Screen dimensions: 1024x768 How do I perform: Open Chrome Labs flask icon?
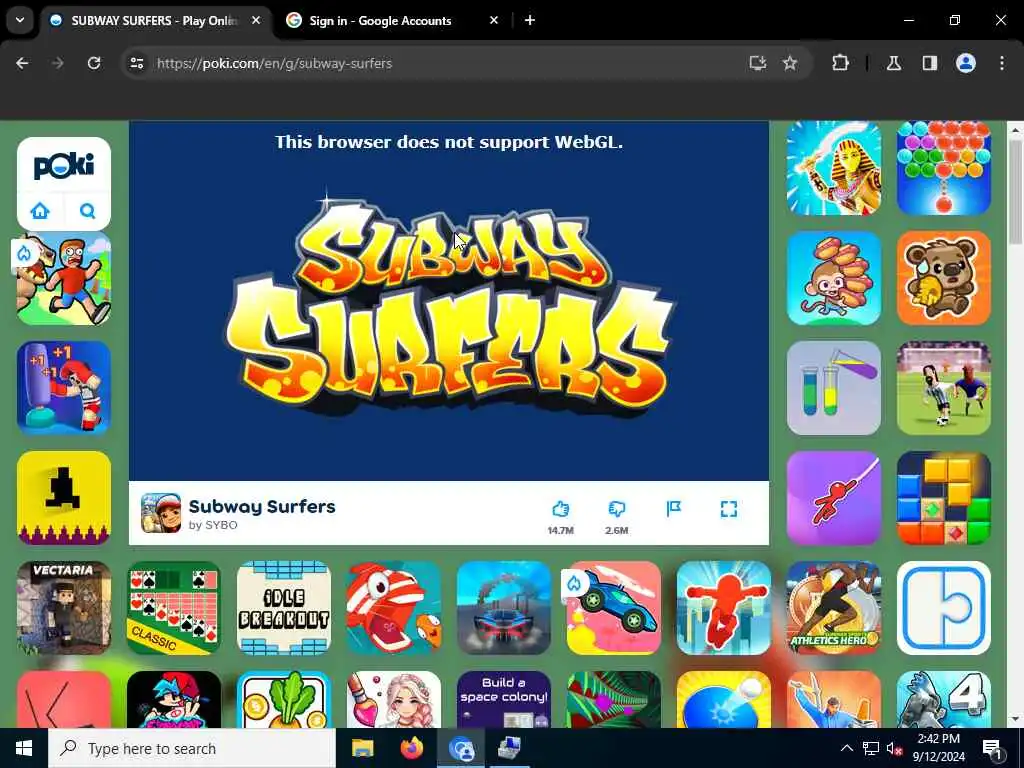[x=893, y=63]
